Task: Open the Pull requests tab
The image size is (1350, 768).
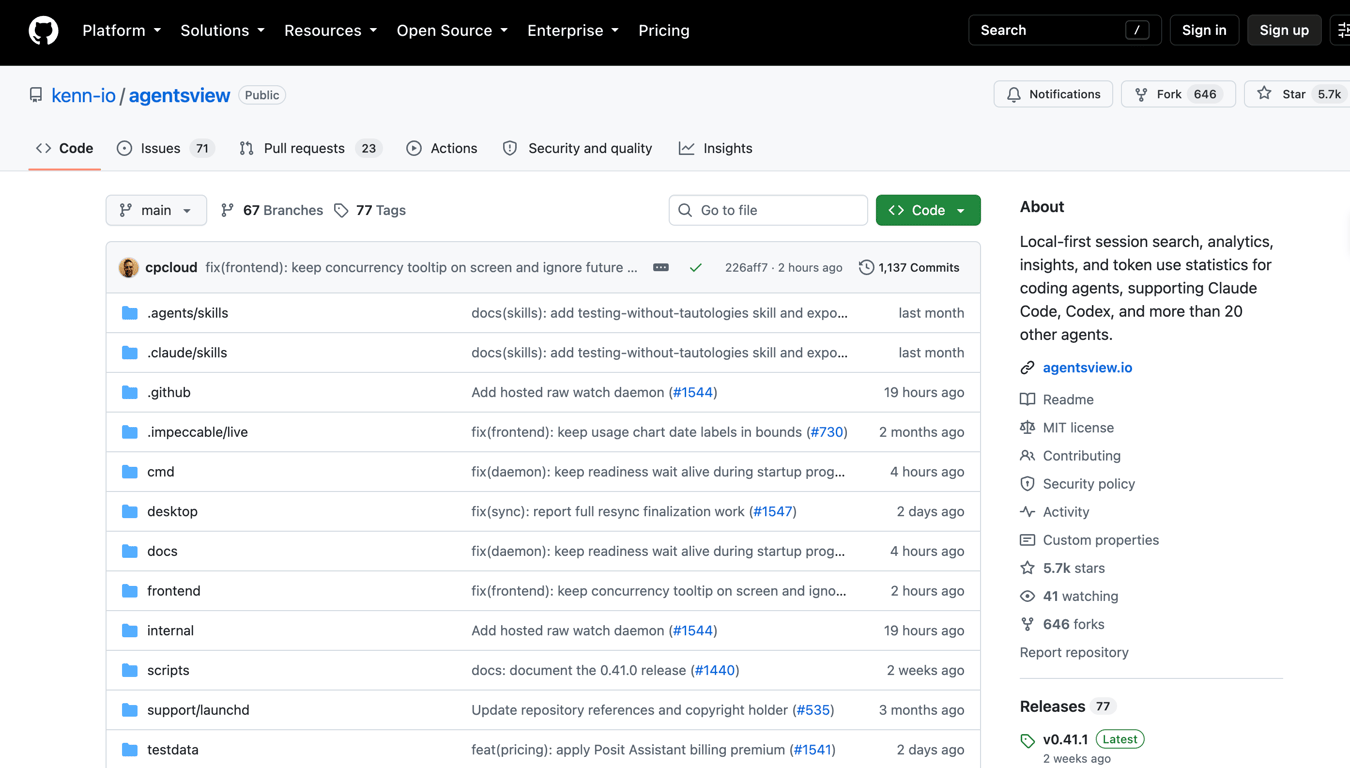Action: (x=310, y=148)
